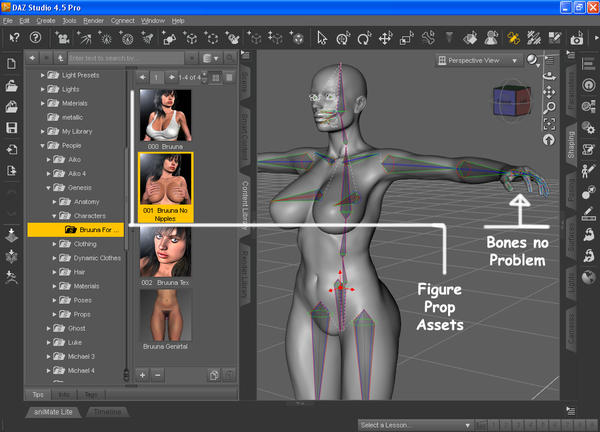Screen dimensions: 600x432
Task: Click the Render camera icon
Action: tap(577, 38)
